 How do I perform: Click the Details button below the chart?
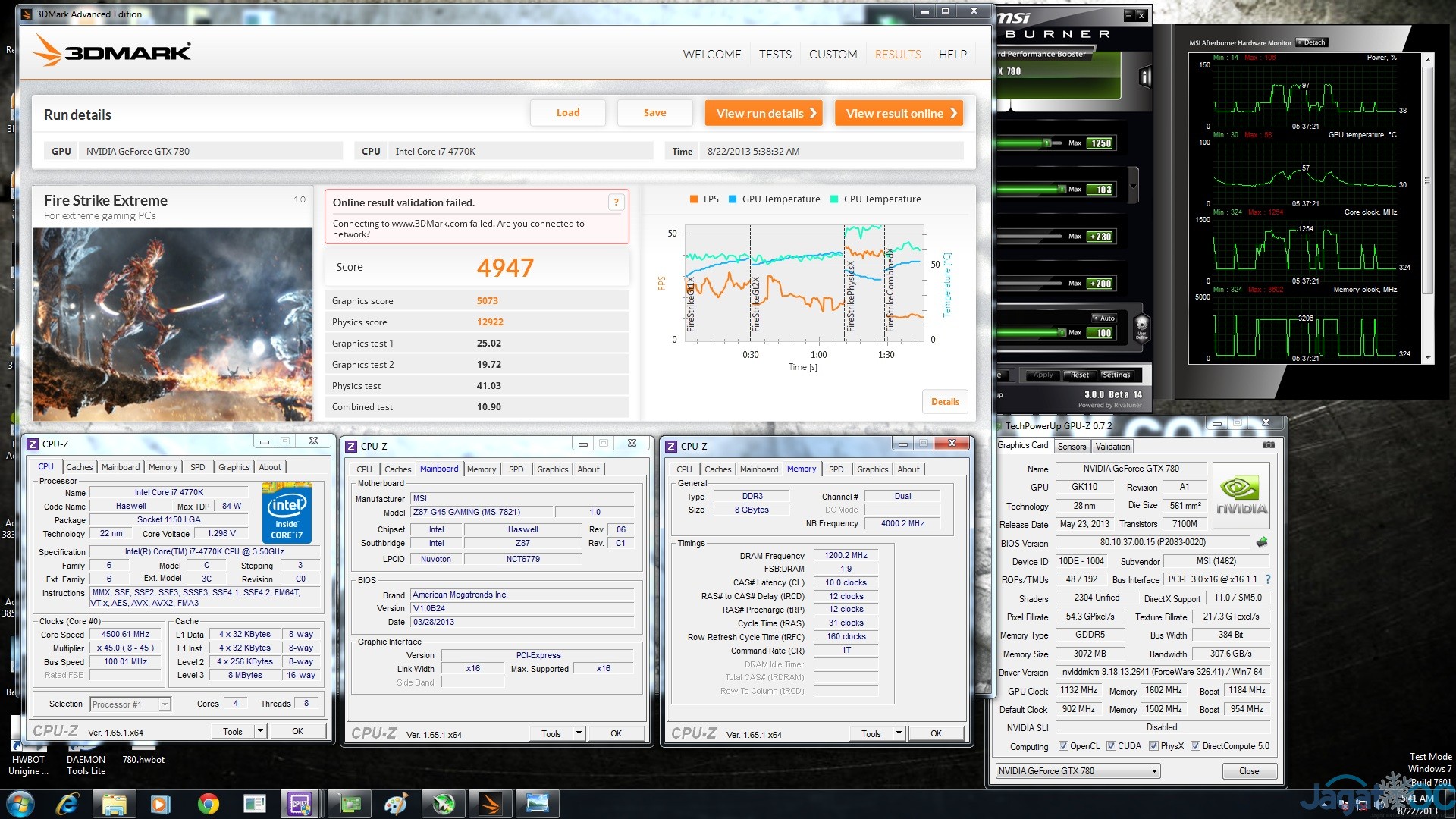(x=945, y=402)
